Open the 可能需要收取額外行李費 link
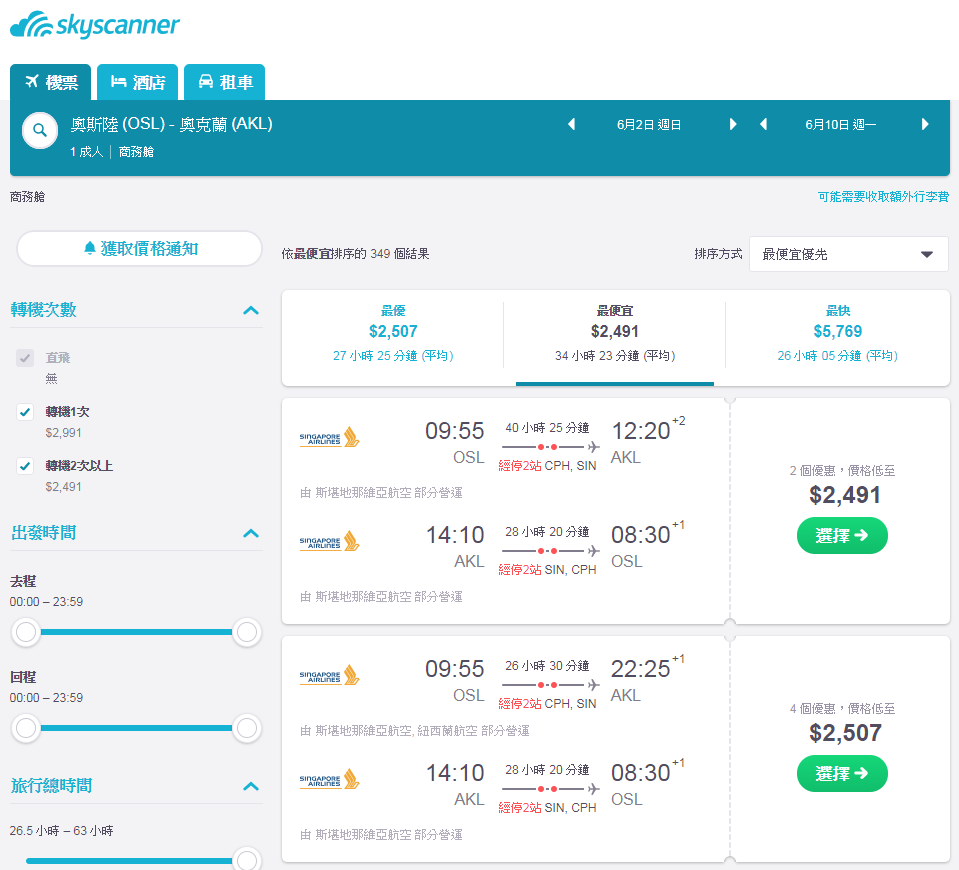The width and height of the screenshot is (959, 870). 883,196
